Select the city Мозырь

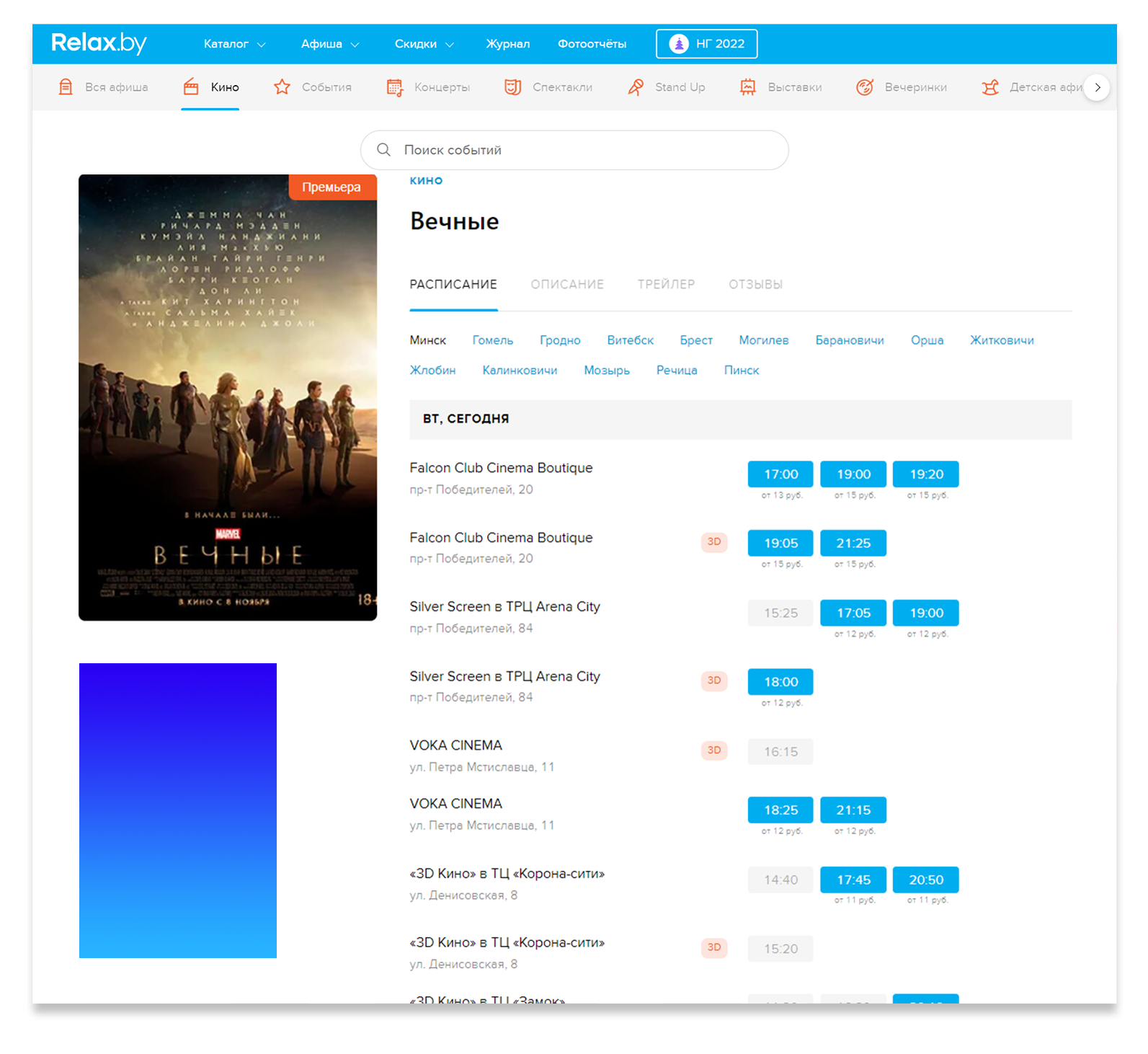coord(607,370)
